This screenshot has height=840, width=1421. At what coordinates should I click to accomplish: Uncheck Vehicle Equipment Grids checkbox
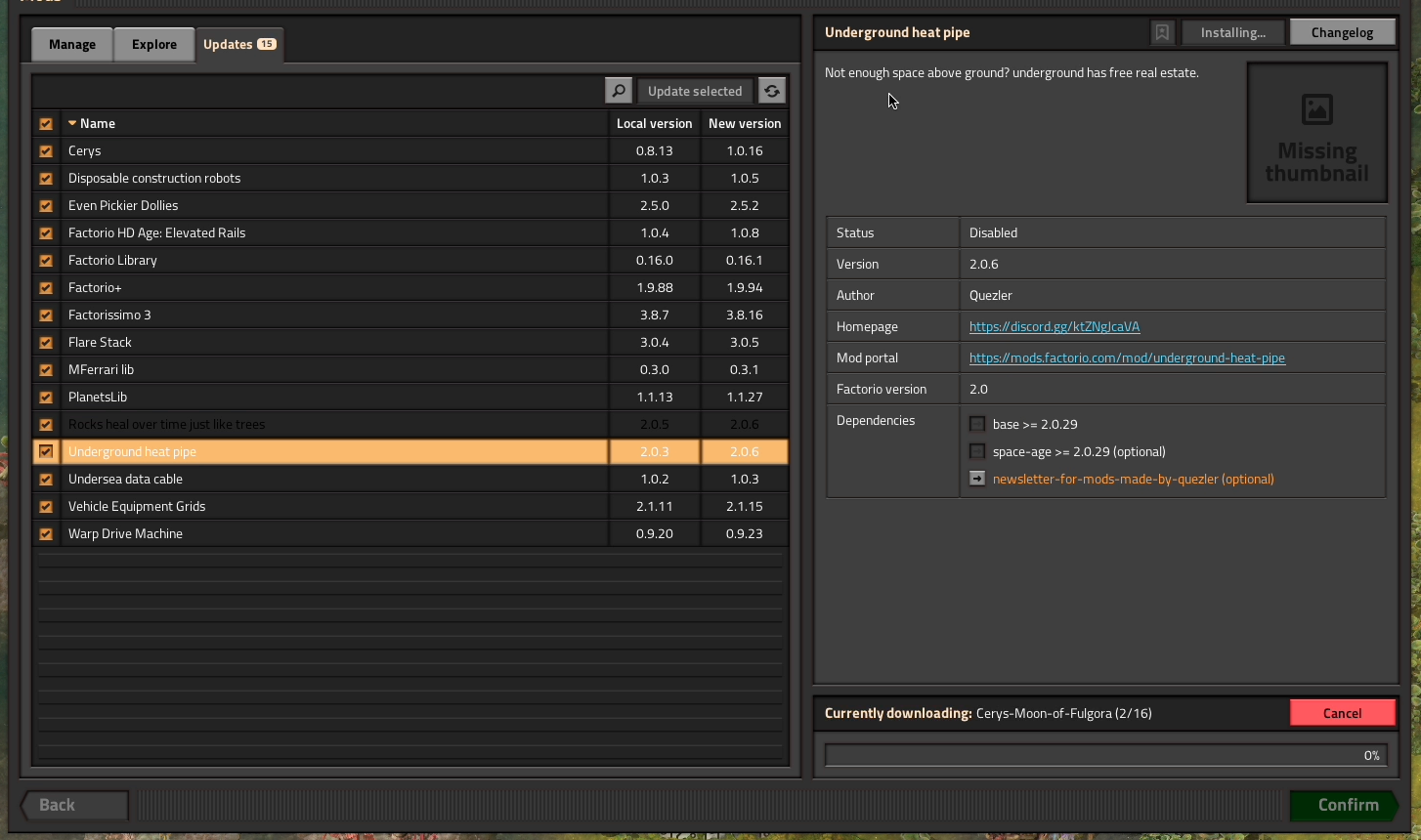(x=46, y=507)
